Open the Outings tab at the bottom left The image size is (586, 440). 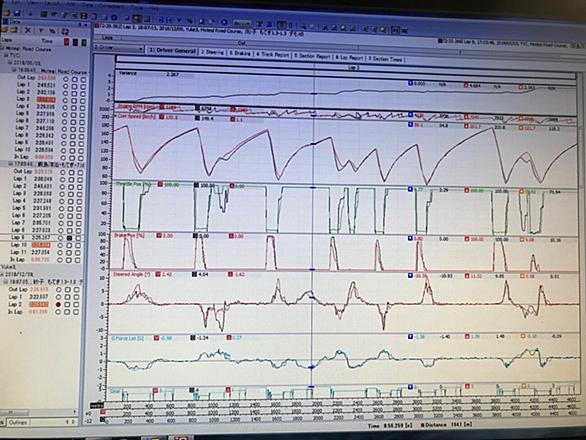pos(18,422)
